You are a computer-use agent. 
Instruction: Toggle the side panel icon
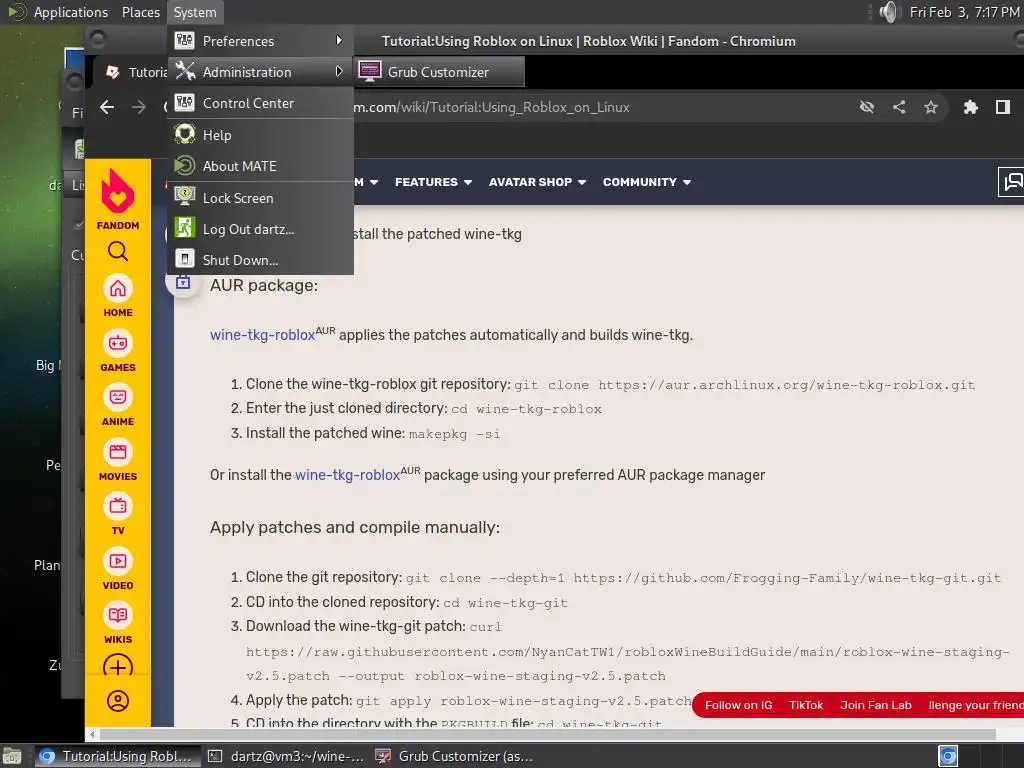[x=1003, y=107]
